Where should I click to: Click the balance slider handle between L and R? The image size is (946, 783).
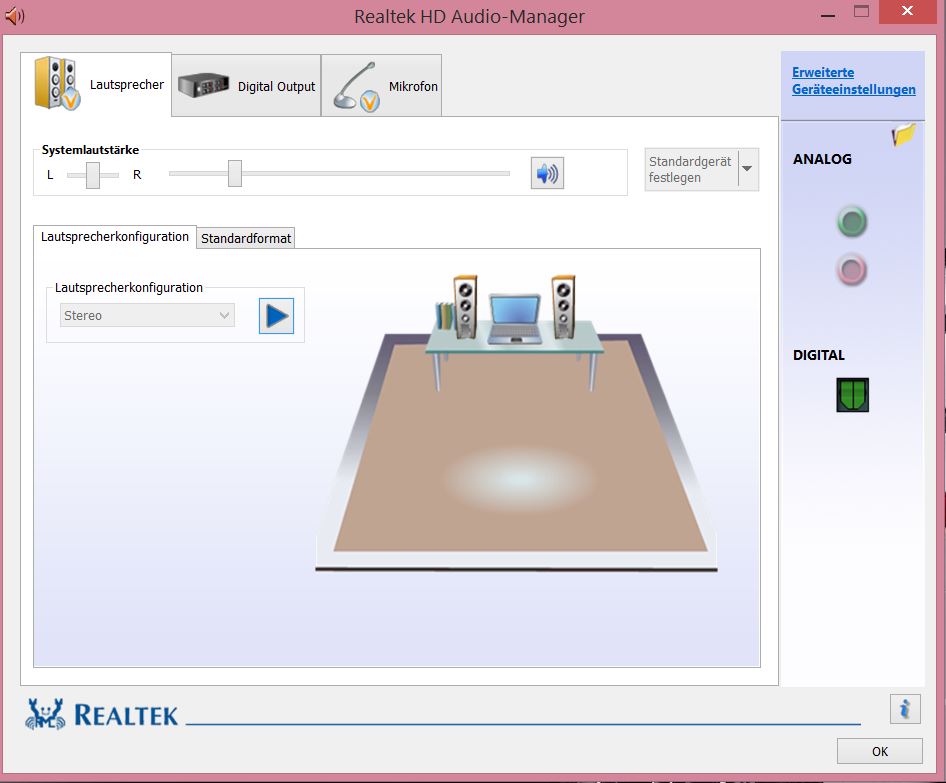92,175
